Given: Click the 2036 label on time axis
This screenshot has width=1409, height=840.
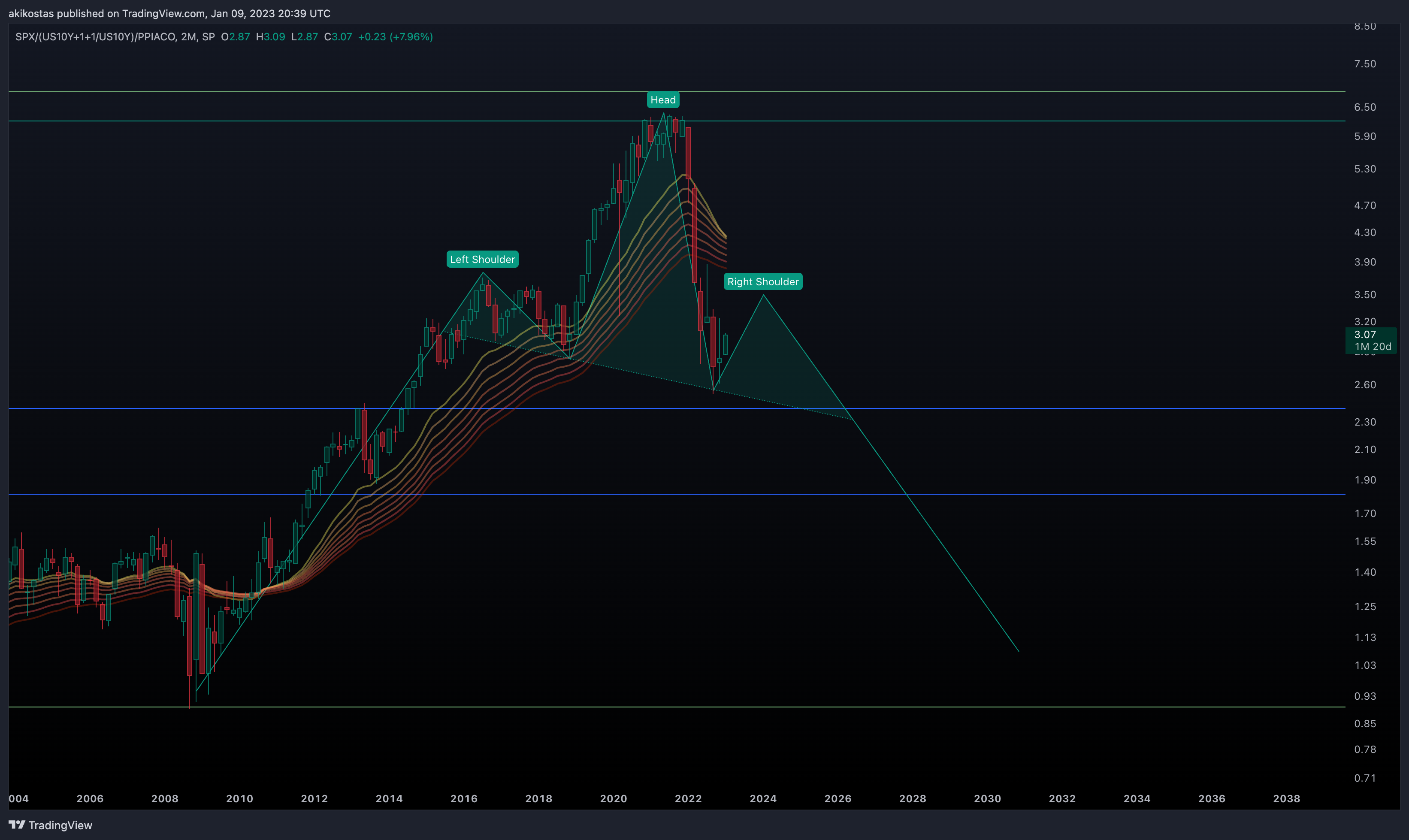Looking at the screenshot, I should coord(1212,798).
